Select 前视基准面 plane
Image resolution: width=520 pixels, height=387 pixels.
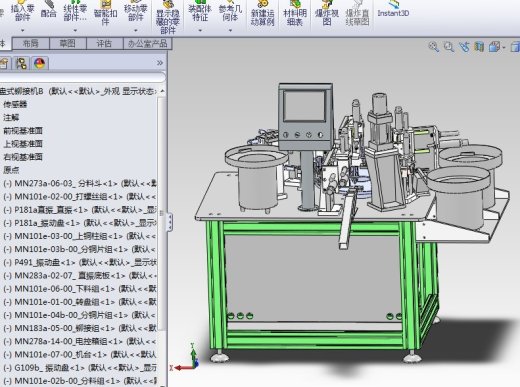[x=23, y=131]
